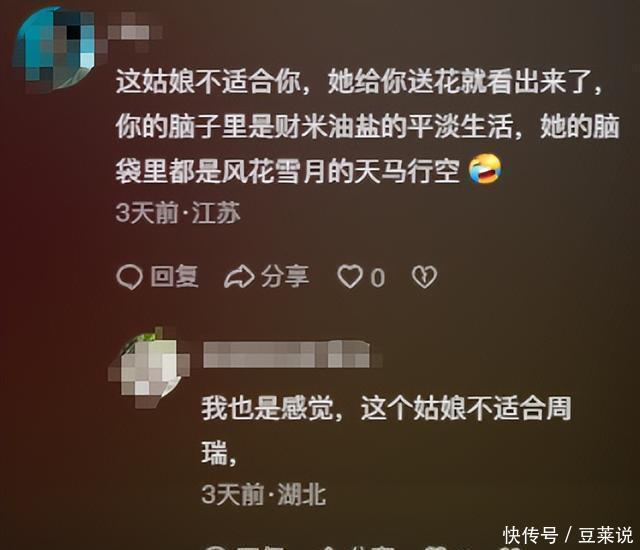Click the share arrow icon

pos(239,277)
